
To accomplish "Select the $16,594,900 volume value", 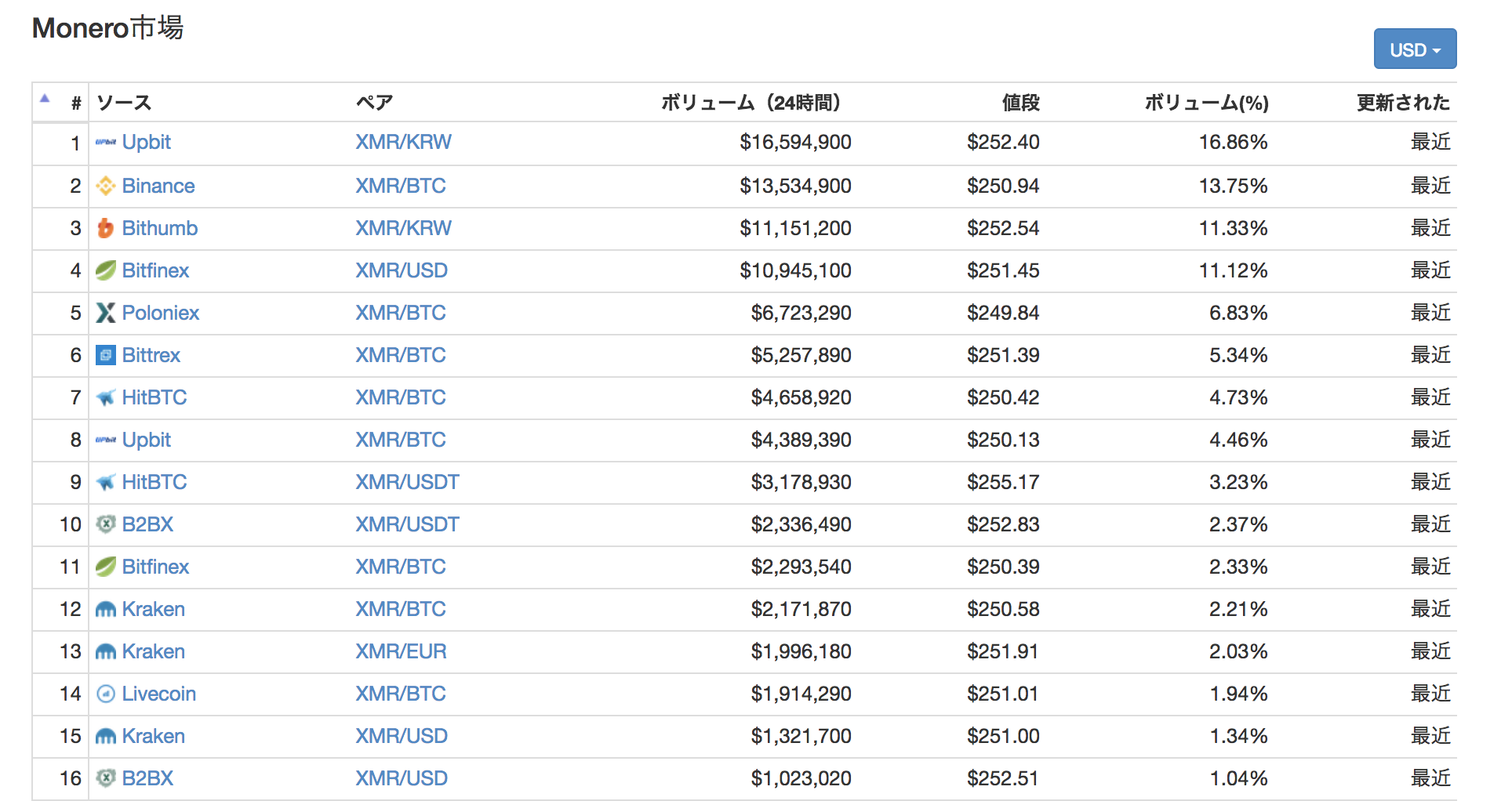I will pyautogui.click(x=795, y=142).
